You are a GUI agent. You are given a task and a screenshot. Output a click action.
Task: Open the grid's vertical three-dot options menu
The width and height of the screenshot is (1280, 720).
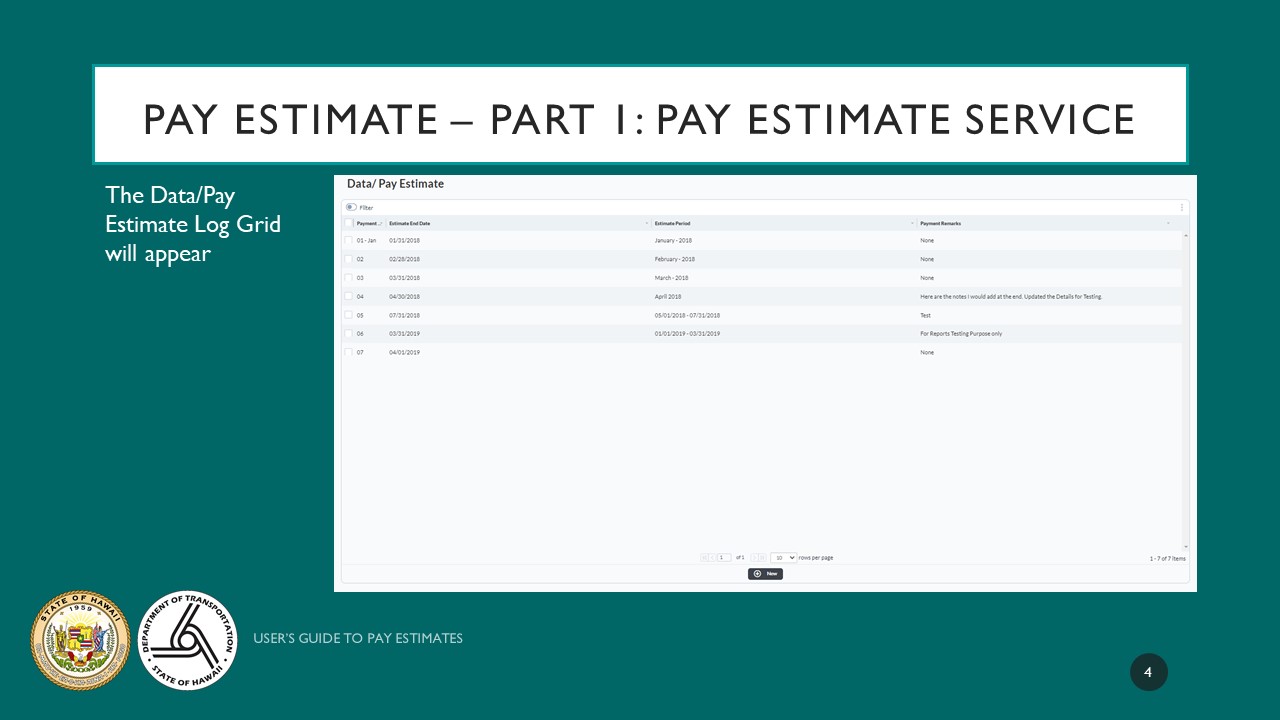click(1181, 208)
